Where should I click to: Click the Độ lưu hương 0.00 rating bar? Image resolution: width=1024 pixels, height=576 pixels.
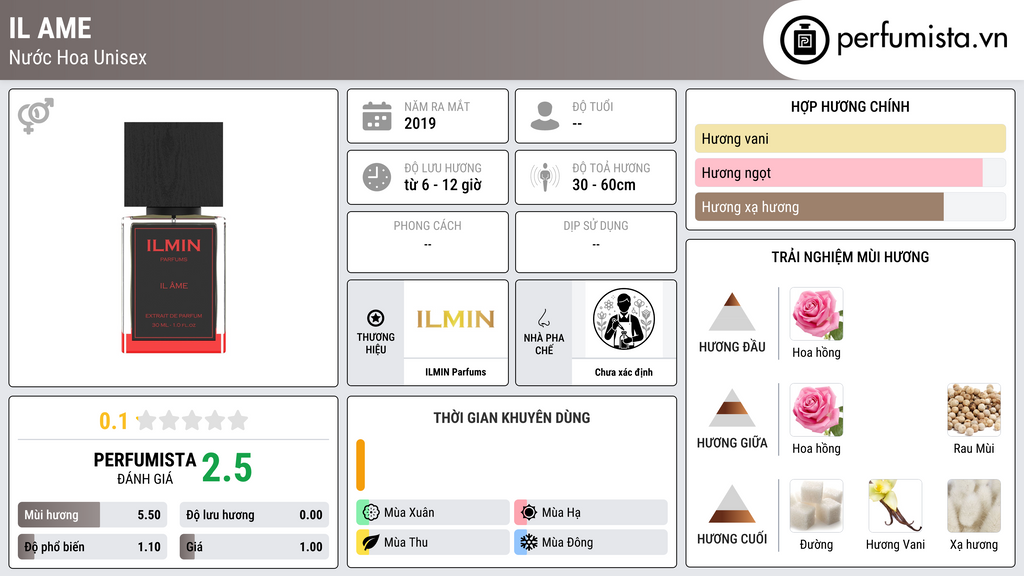(x=254, y=515)
